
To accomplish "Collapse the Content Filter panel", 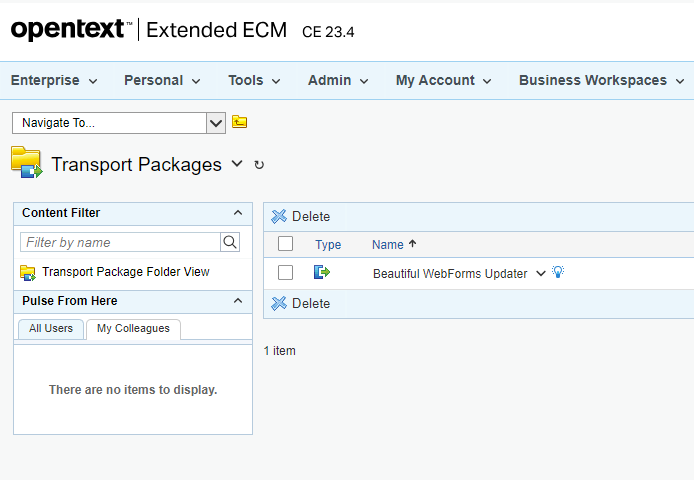I will coord(237,213).
